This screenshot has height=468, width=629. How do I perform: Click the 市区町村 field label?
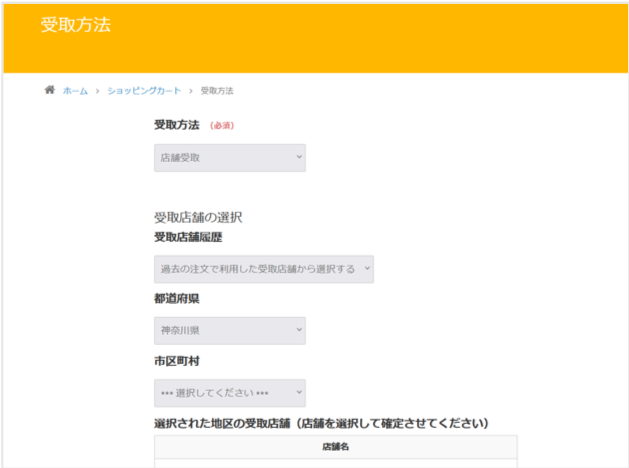(x=176, y=361)
